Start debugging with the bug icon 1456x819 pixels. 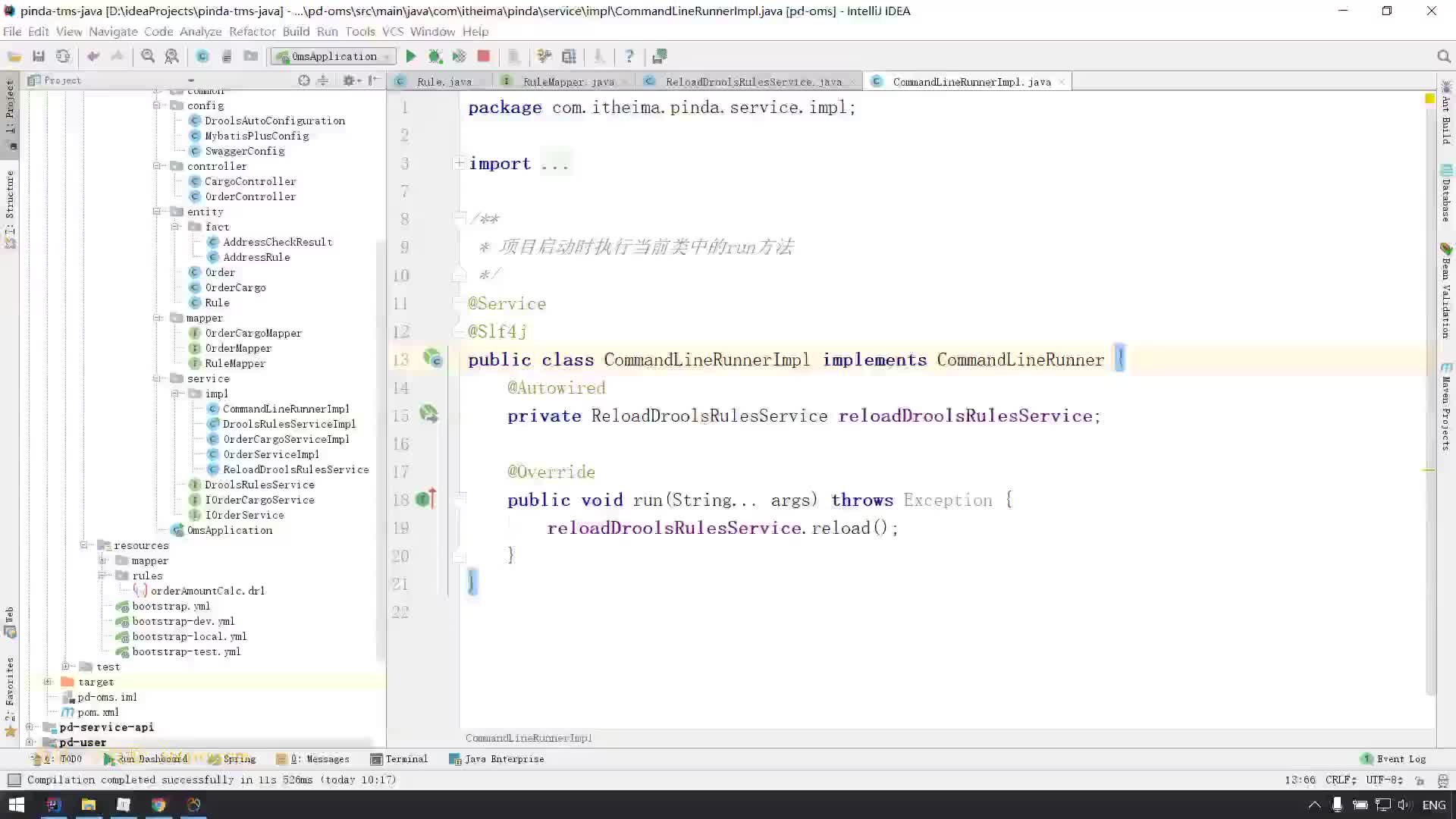pyautogui.click(x=435, y=56)
